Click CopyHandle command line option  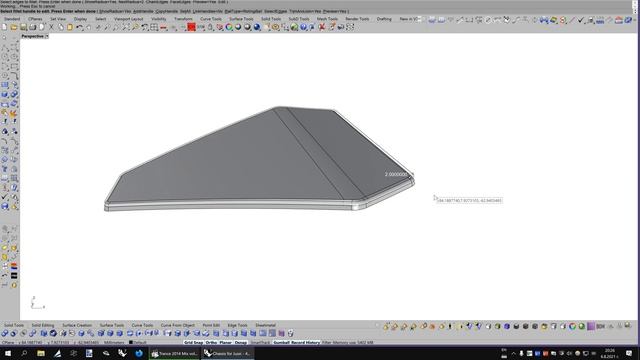point(167,11)
